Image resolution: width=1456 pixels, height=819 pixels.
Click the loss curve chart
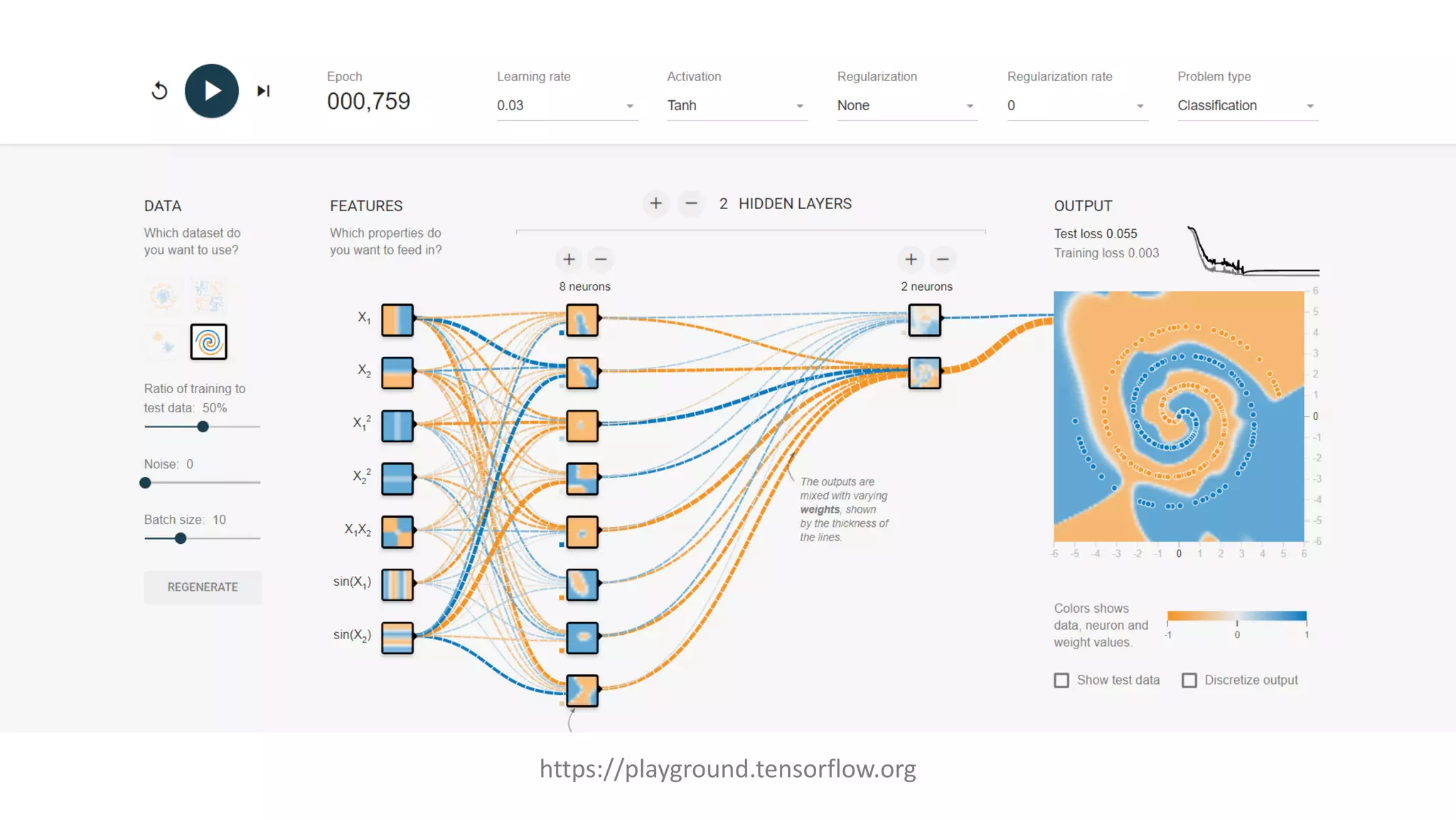[x=1253, y=250]
